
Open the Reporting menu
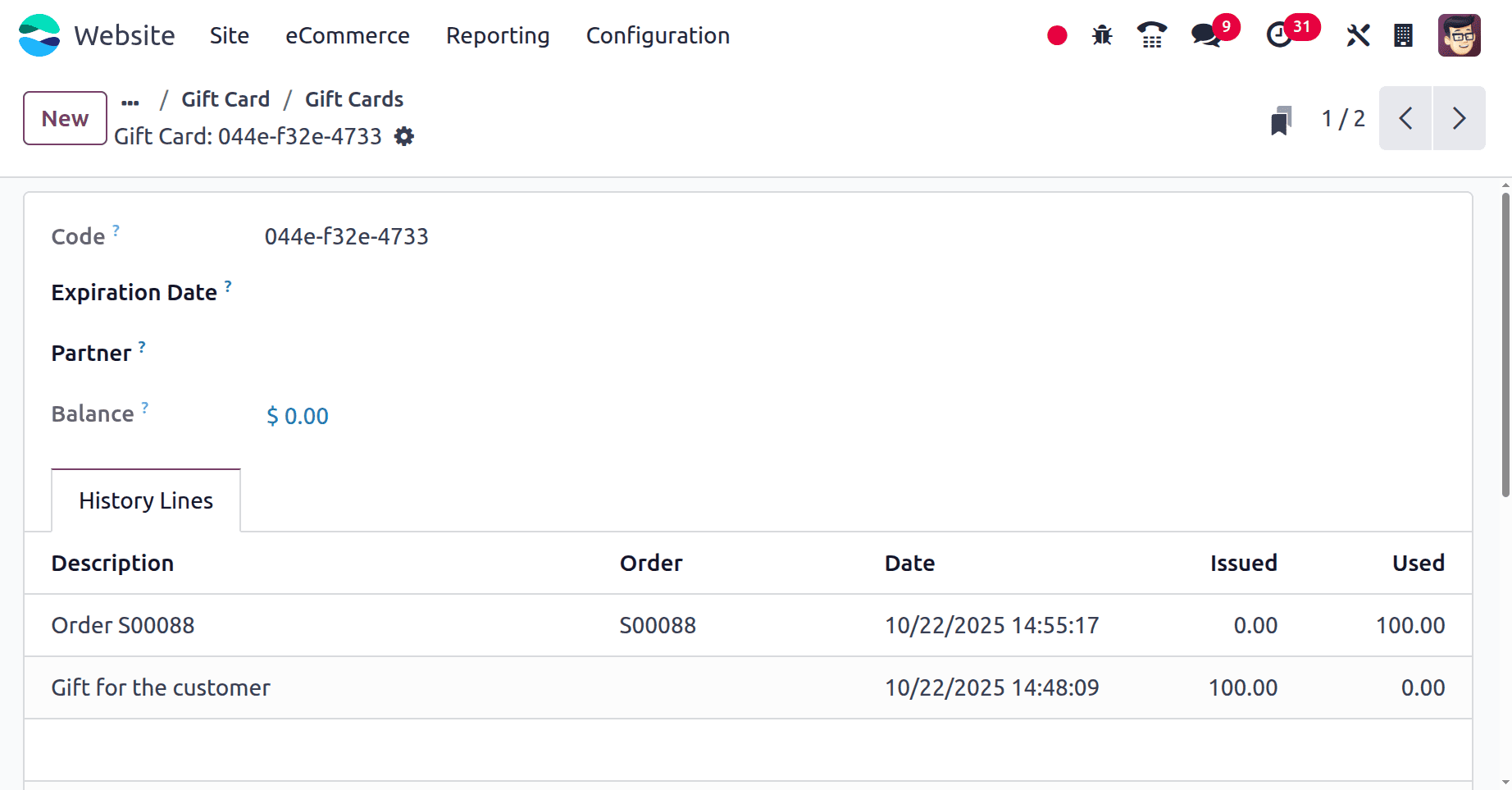498,35
